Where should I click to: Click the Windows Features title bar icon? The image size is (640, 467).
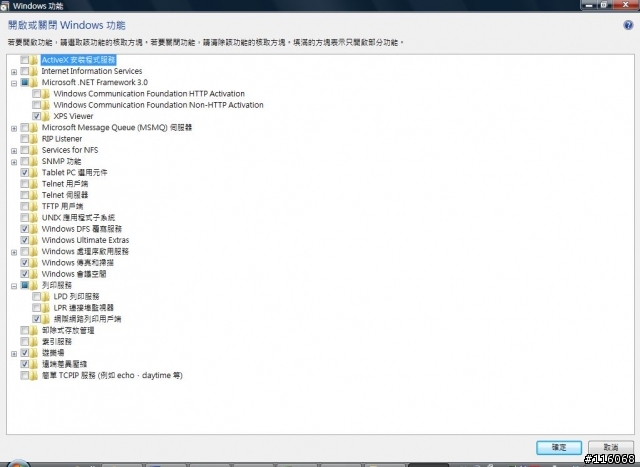pyautogui.click(x=4, y=6)
